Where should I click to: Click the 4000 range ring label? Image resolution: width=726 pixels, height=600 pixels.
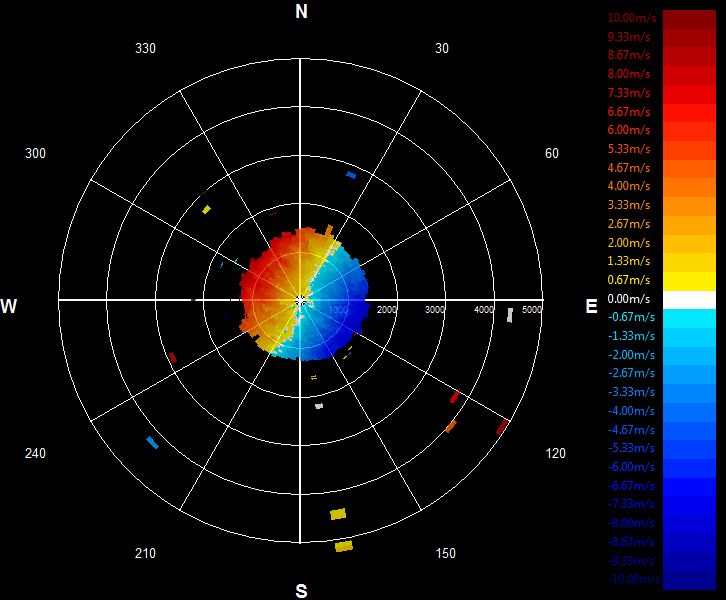tap(484, 310)
